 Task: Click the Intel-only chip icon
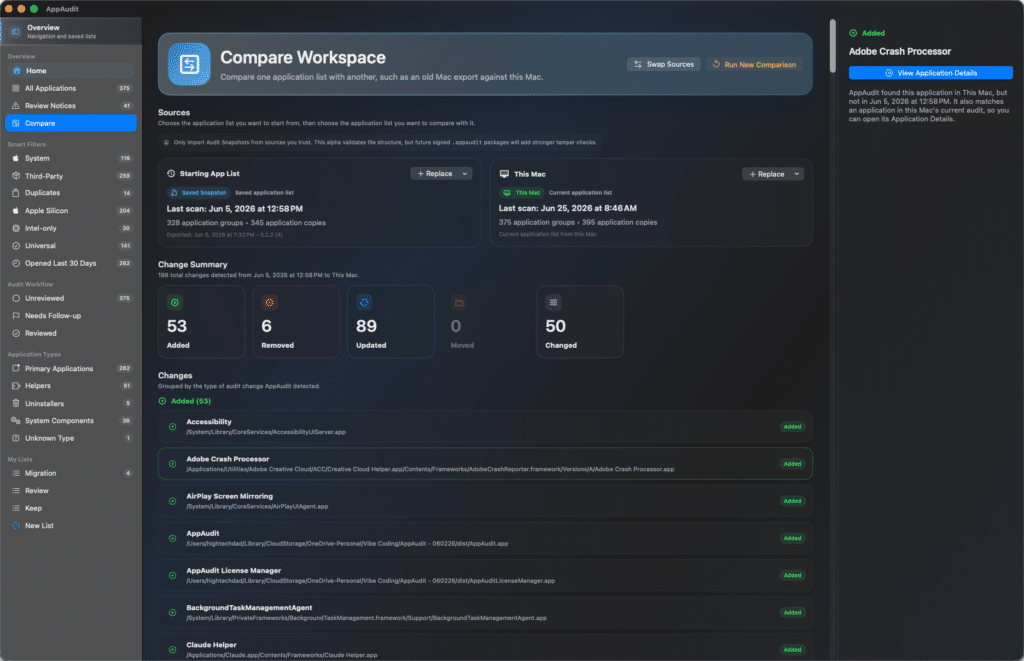coord(16,229)
